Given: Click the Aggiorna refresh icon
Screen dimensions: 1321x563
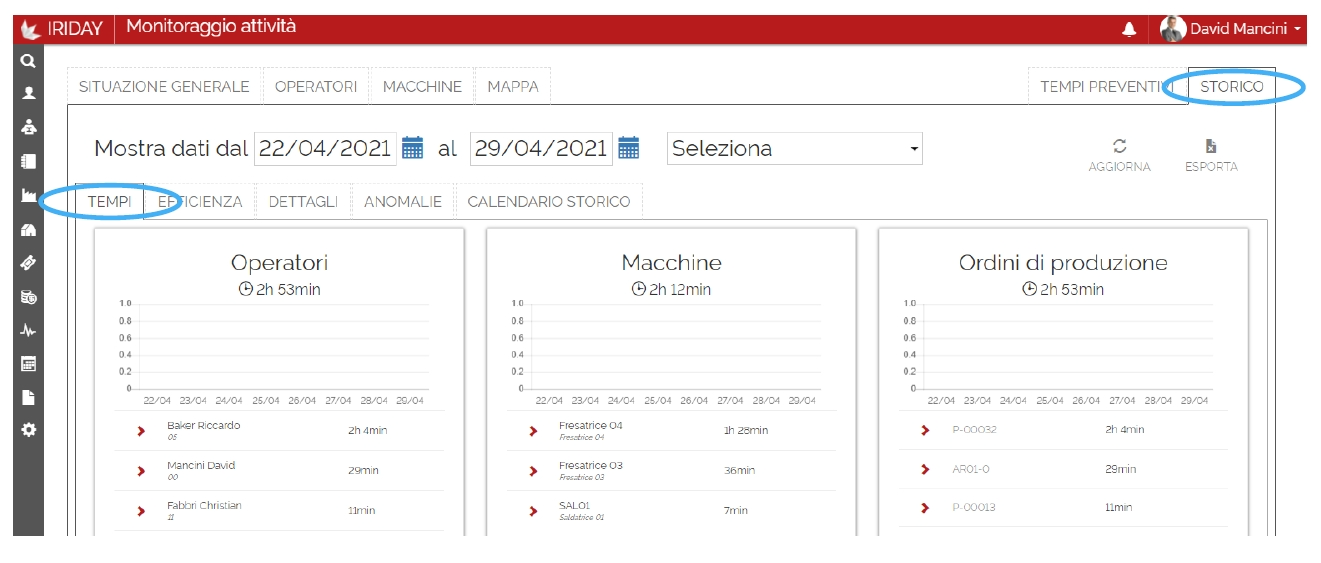Looking at the screenshot, I should [x=1119, y=147].
